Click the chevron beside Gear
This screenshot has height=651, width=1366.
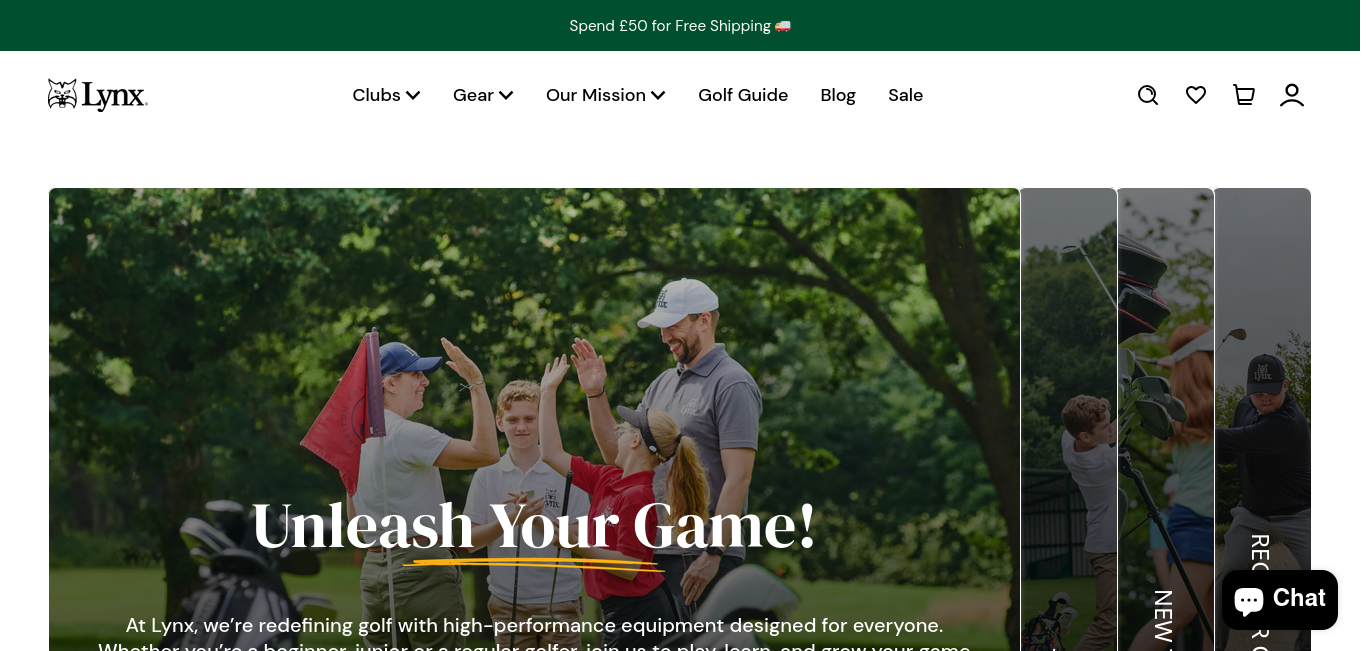506,95
